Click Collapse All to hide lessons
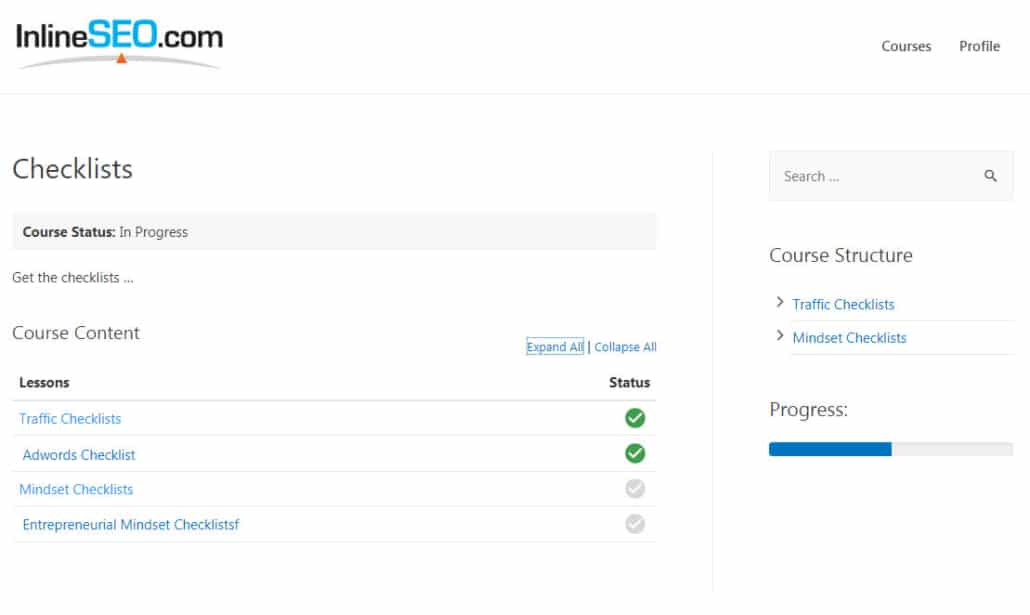The height and width of the screenshot is (615, 1030). pos(625,346)
